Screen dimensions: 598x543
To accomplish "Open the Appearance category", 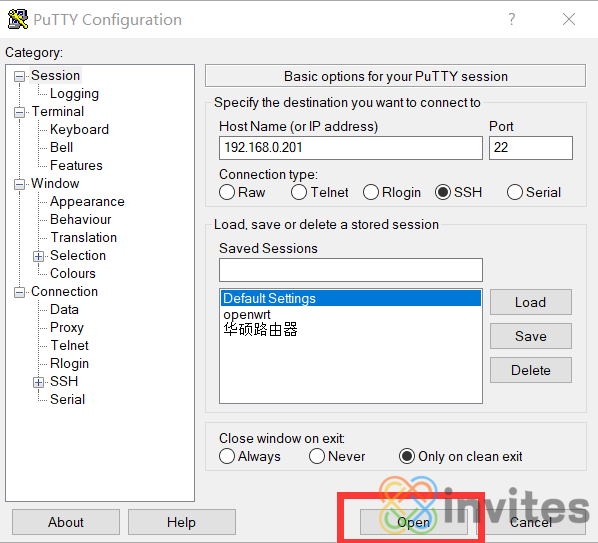I will [87, 201].
